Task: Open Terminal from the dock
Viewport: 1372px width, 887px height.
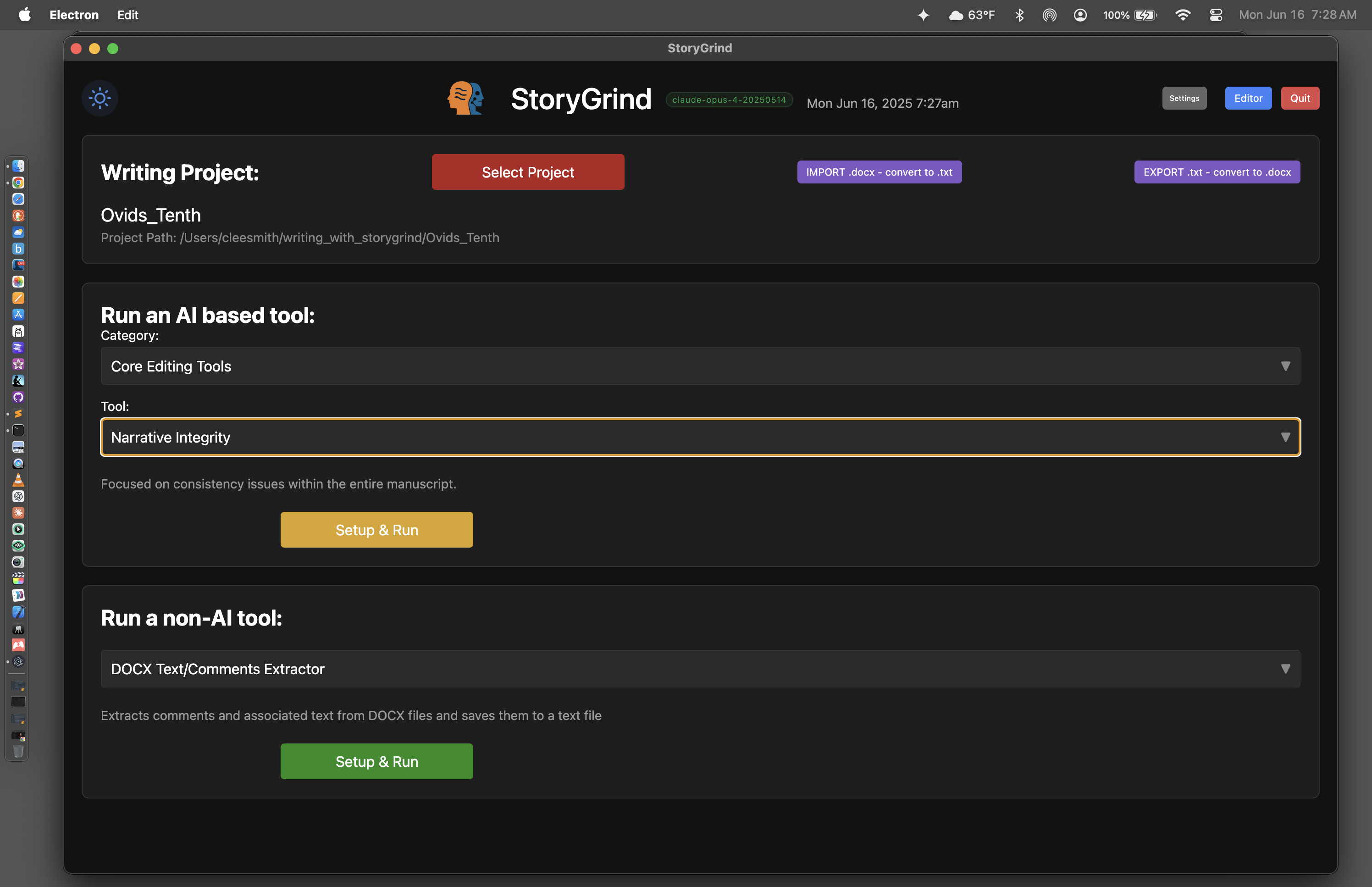Action: [x=18, y=430]
